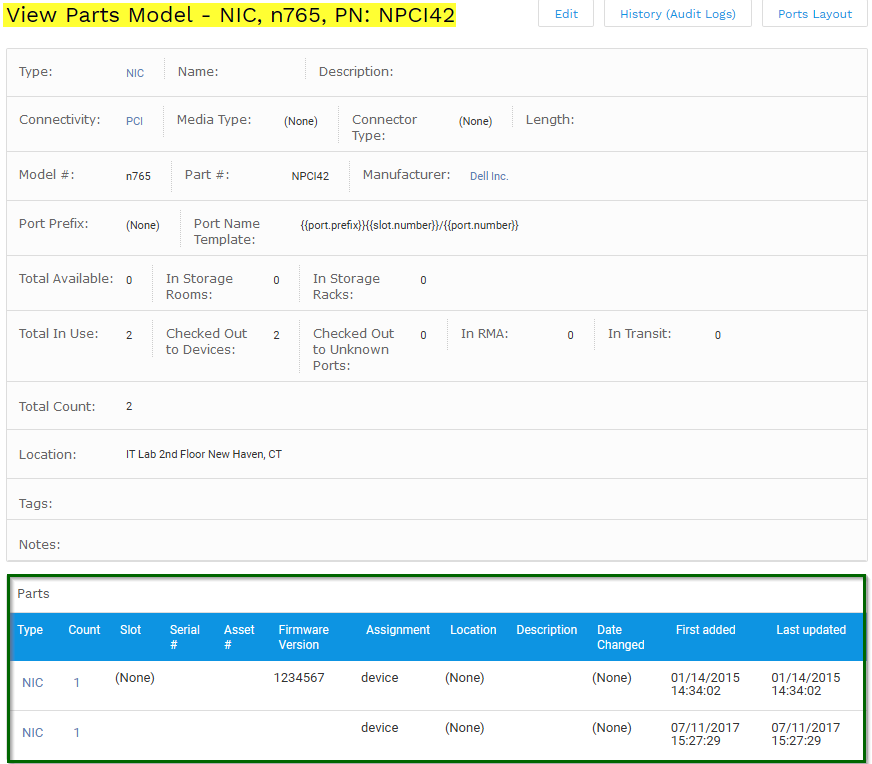Click the In RMA value 0
872x764 pixels.
pyautogui.click(x=570, y=335)
